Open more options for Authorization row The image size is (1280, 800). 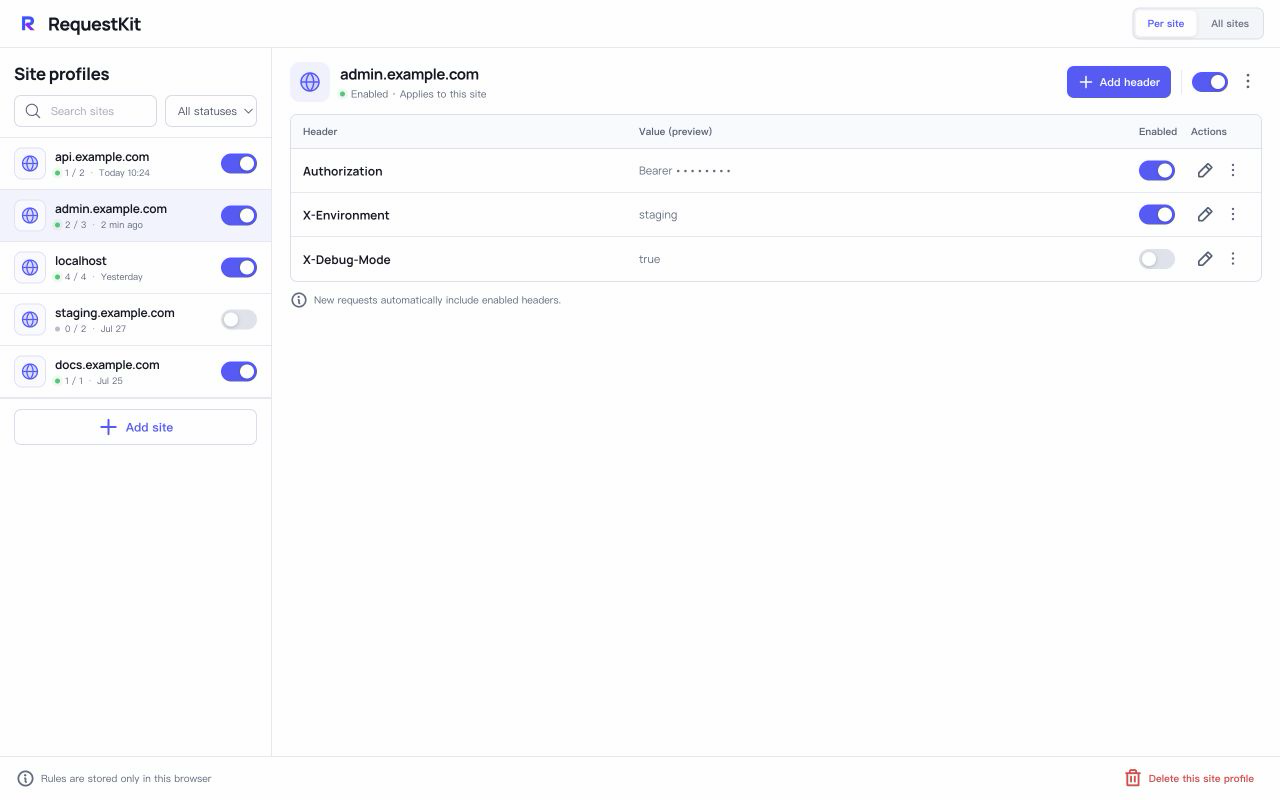tap(1233, 171)
